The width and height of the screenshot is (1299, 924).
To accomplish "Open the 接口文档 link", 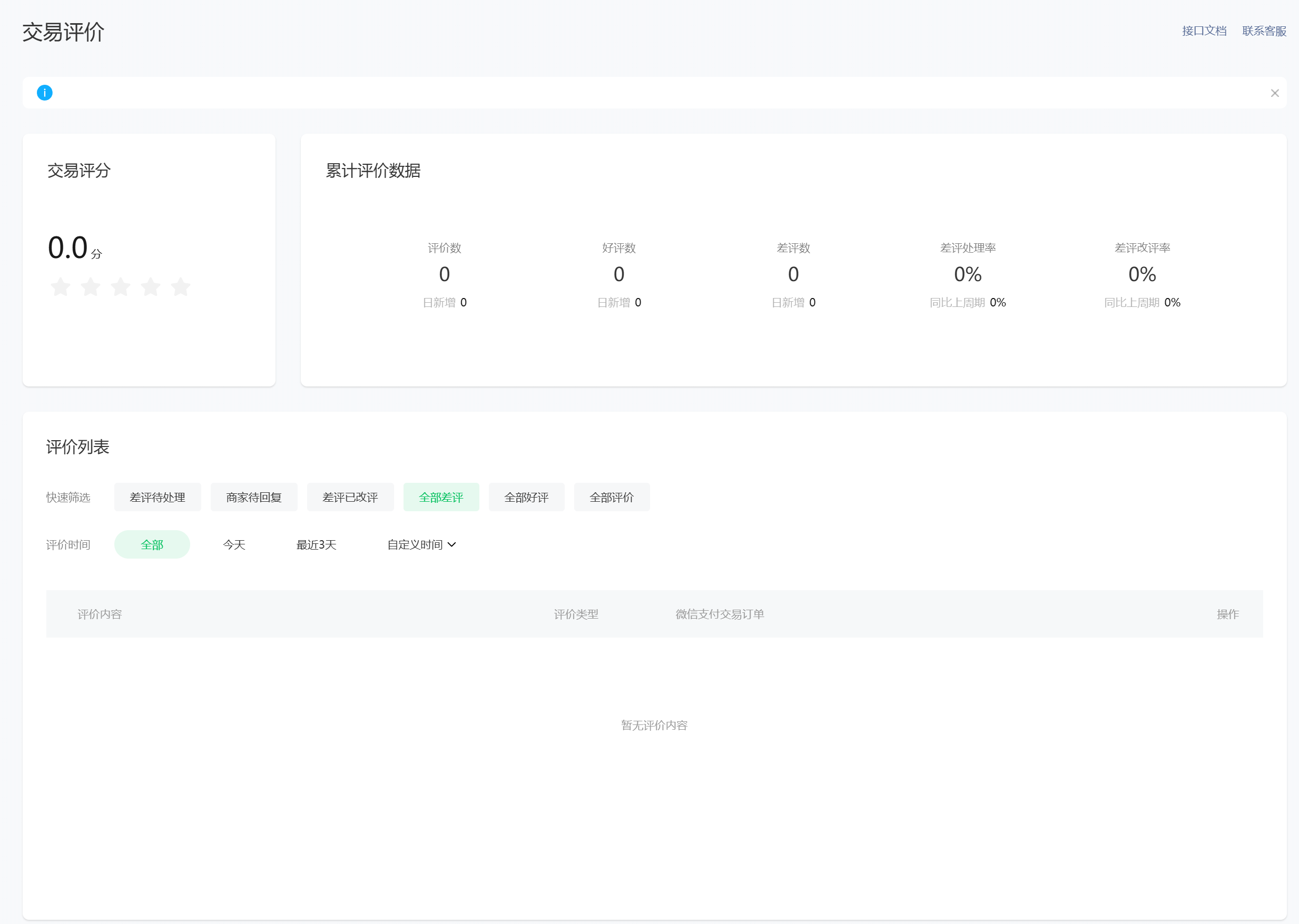I will (x=1204, y=31).
